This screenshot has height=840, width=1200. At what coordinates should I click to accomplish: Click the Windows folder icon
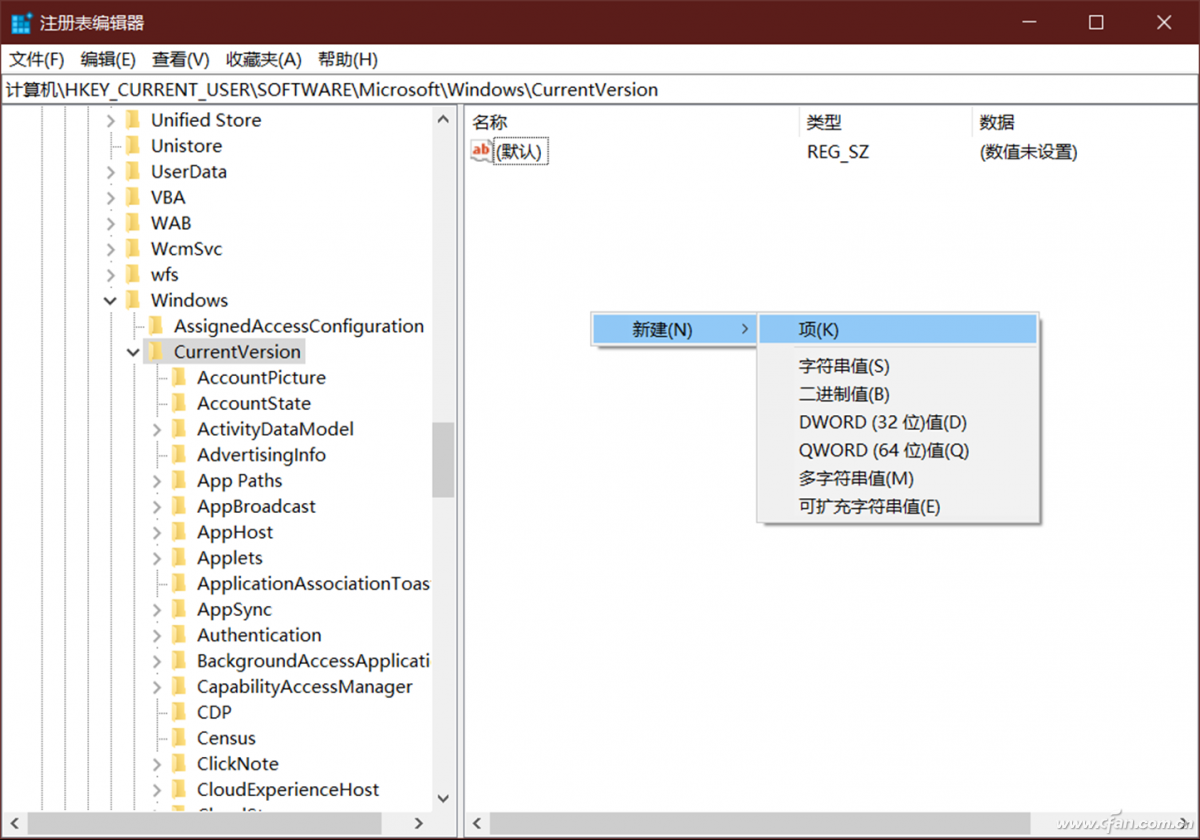133,301
